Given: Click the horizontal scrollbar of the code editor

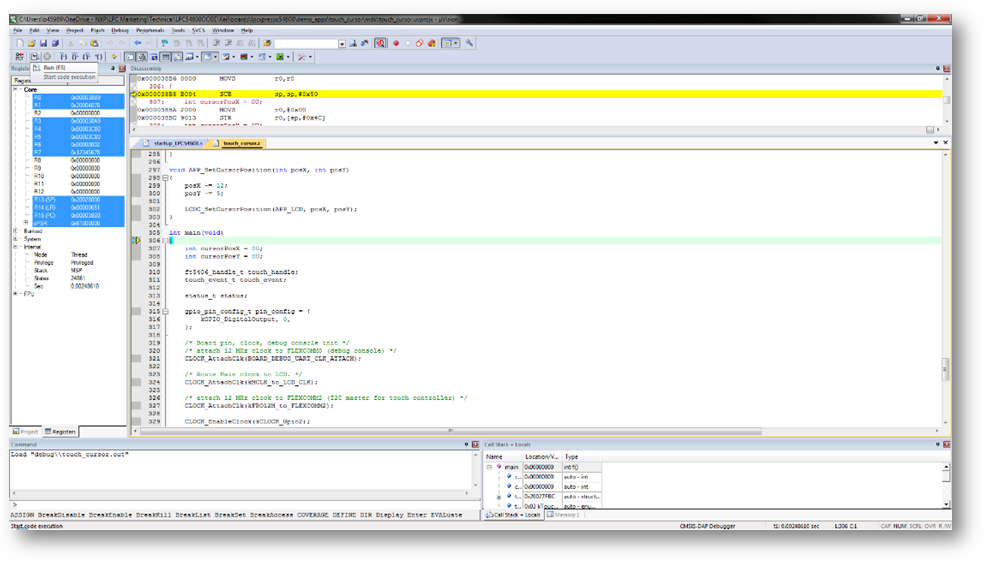Looking at the screenshot, I should pos(451,431).
